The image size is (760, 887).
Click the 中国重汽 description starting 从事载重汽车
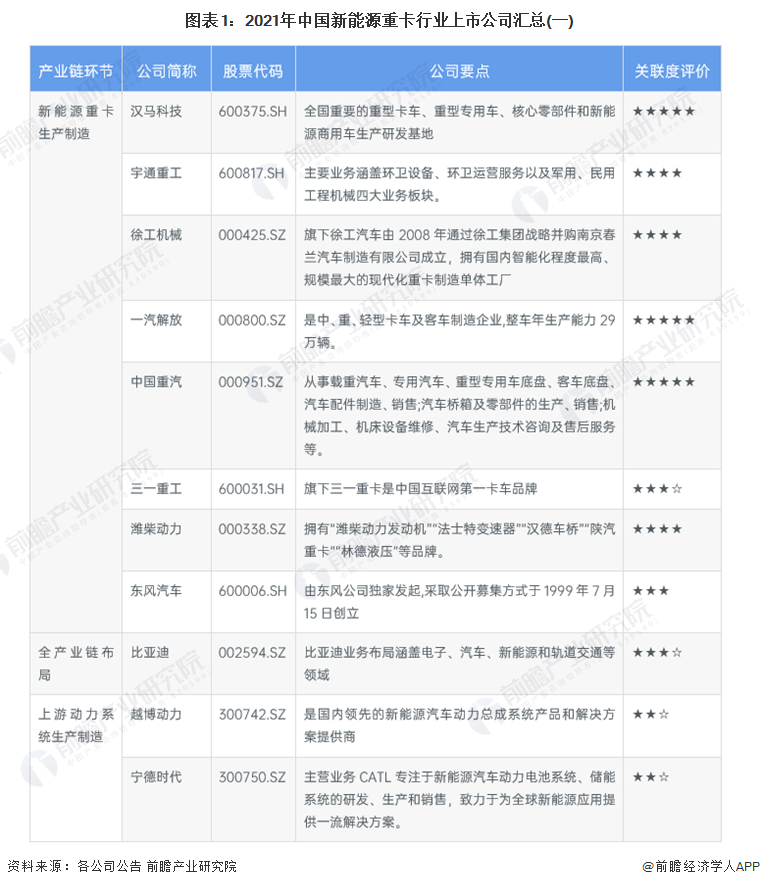pyautogui.click(x=459, y=415)
